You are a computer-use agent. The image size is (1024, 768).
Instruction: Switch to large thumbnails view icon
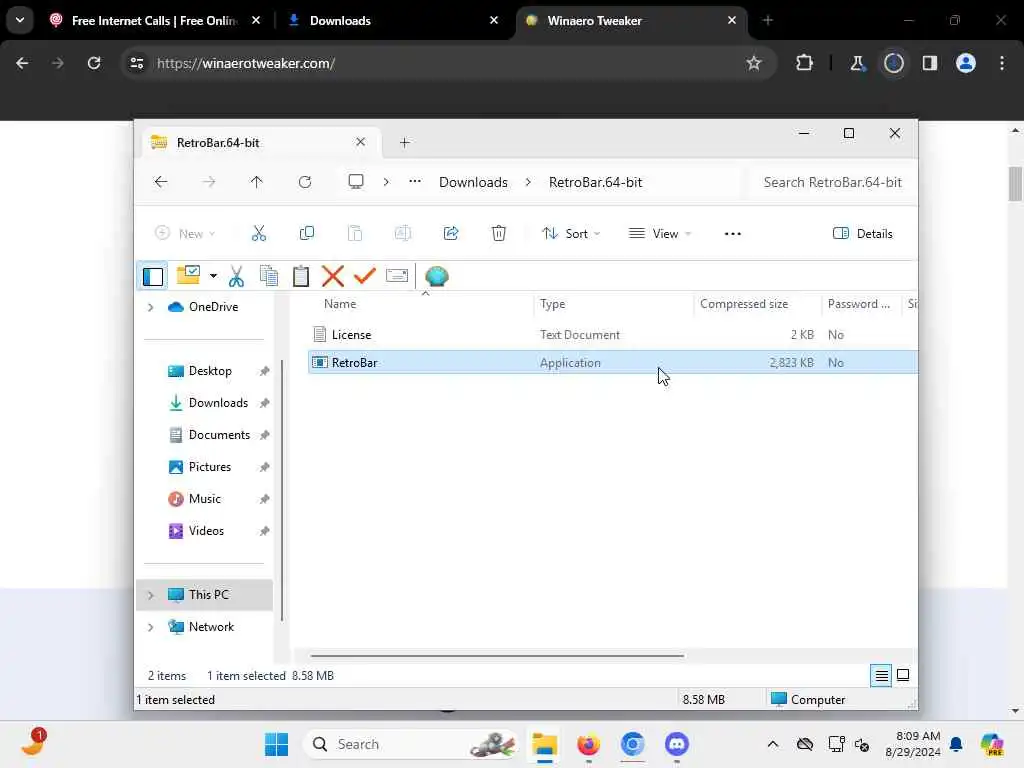(903, 675)
